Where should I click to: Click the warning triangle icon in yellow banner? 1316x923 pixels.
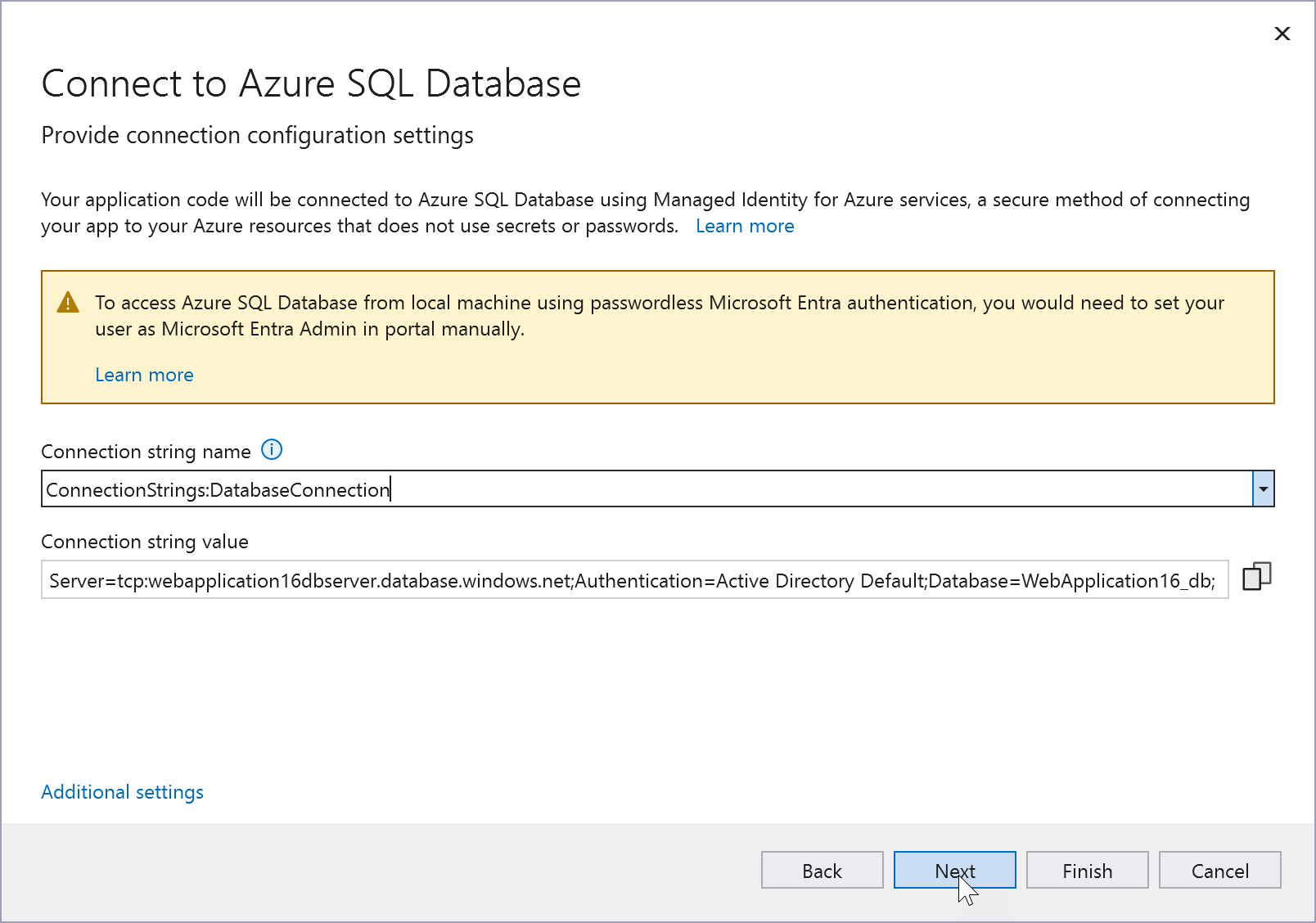[x=68, y=303]
